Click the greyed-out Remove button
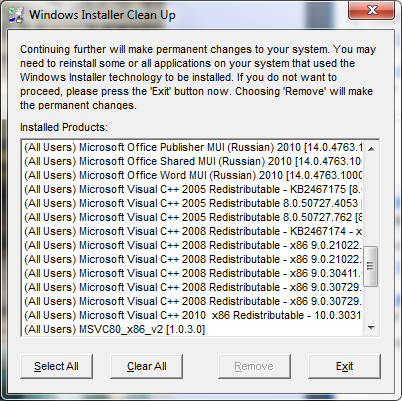Screen dimensions: 402x401 click(x=254, y=366)
